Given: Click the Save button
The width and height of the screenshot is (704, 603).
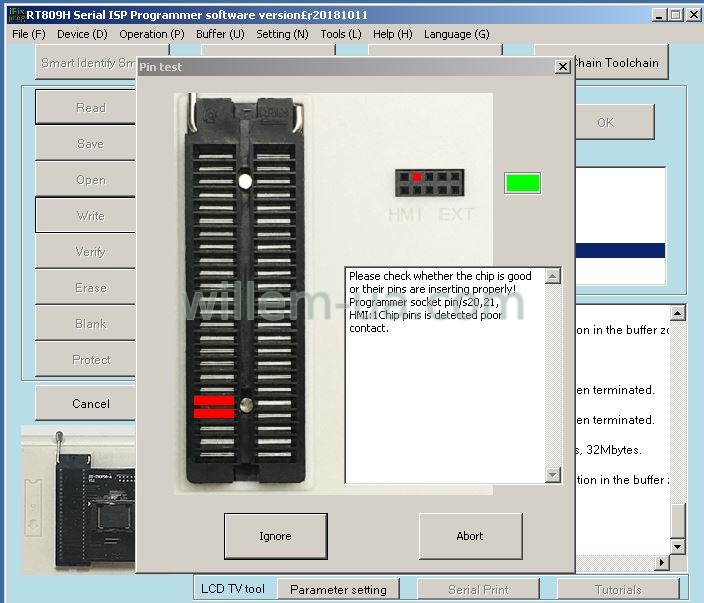Looking at the screenshot, I should (85, 143).
